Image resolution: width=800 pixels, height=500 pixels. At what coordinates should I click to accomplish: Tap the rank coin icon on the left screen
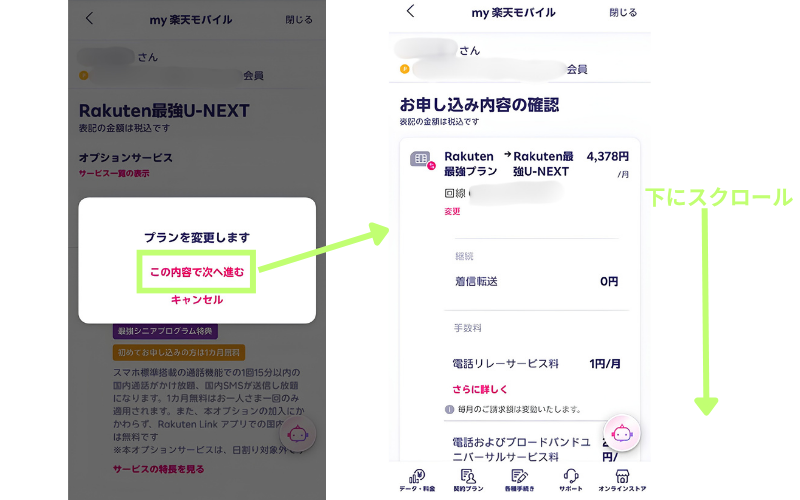84,76
